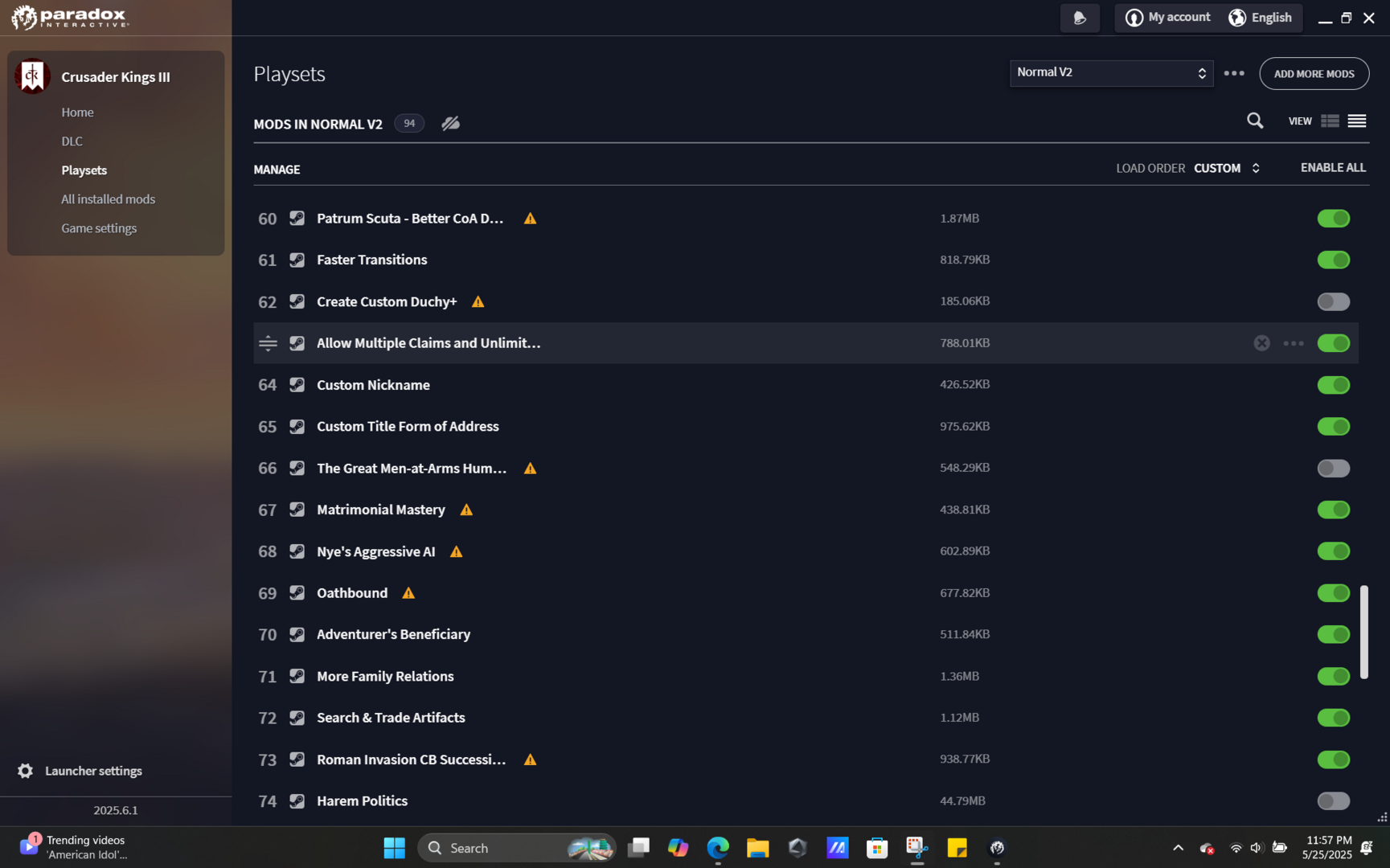The height and width of the screenshot is (868, 1390).
Task: Remove Allow Multiple Claims mod from playset
Action: pos(1262,343)
